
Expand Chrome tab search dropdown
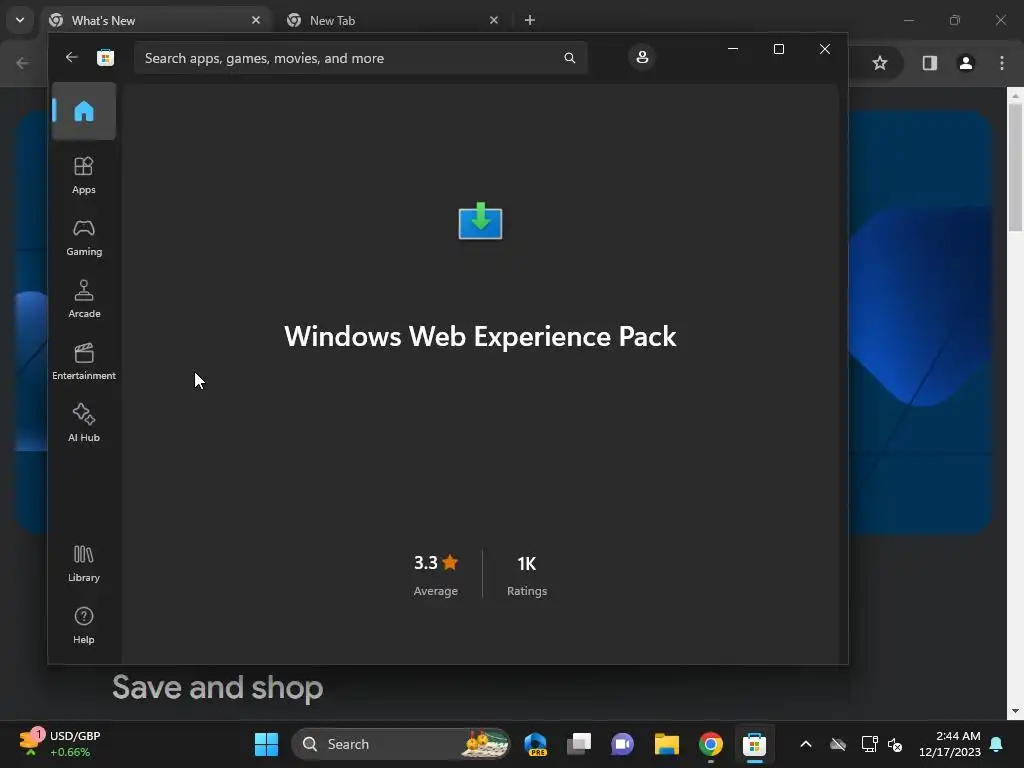click(20, 20)
